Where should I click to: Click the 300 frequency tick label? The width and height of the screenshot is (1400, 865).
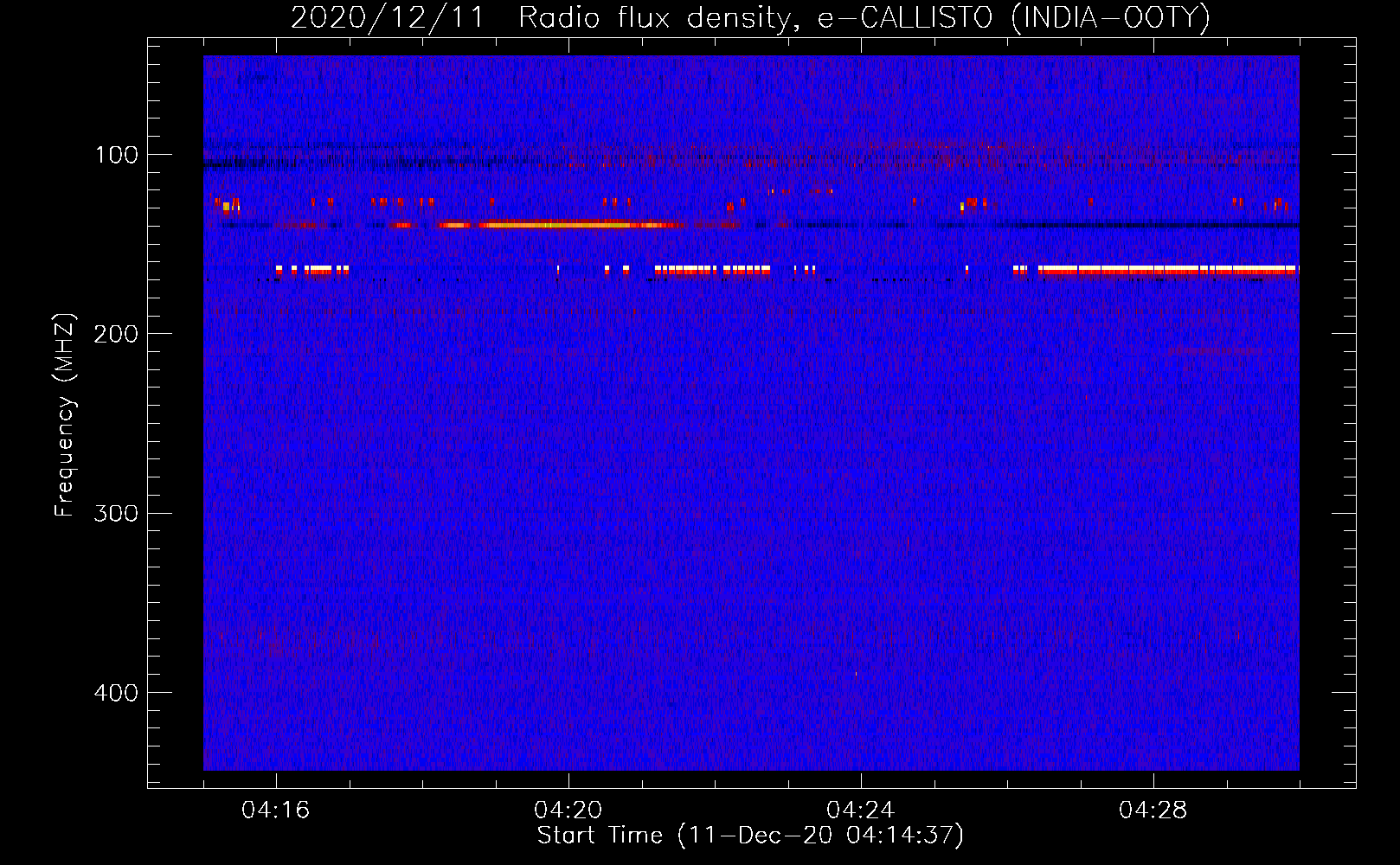click(117, 513)
